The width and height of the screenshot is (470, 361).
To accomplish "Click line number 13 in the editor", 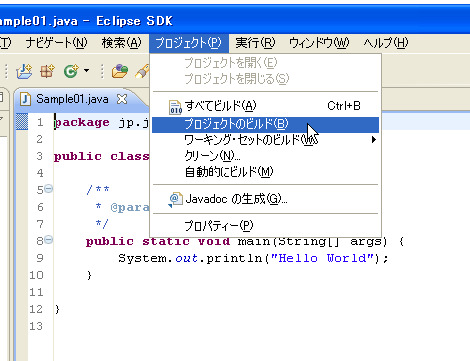I will (36, 326).
